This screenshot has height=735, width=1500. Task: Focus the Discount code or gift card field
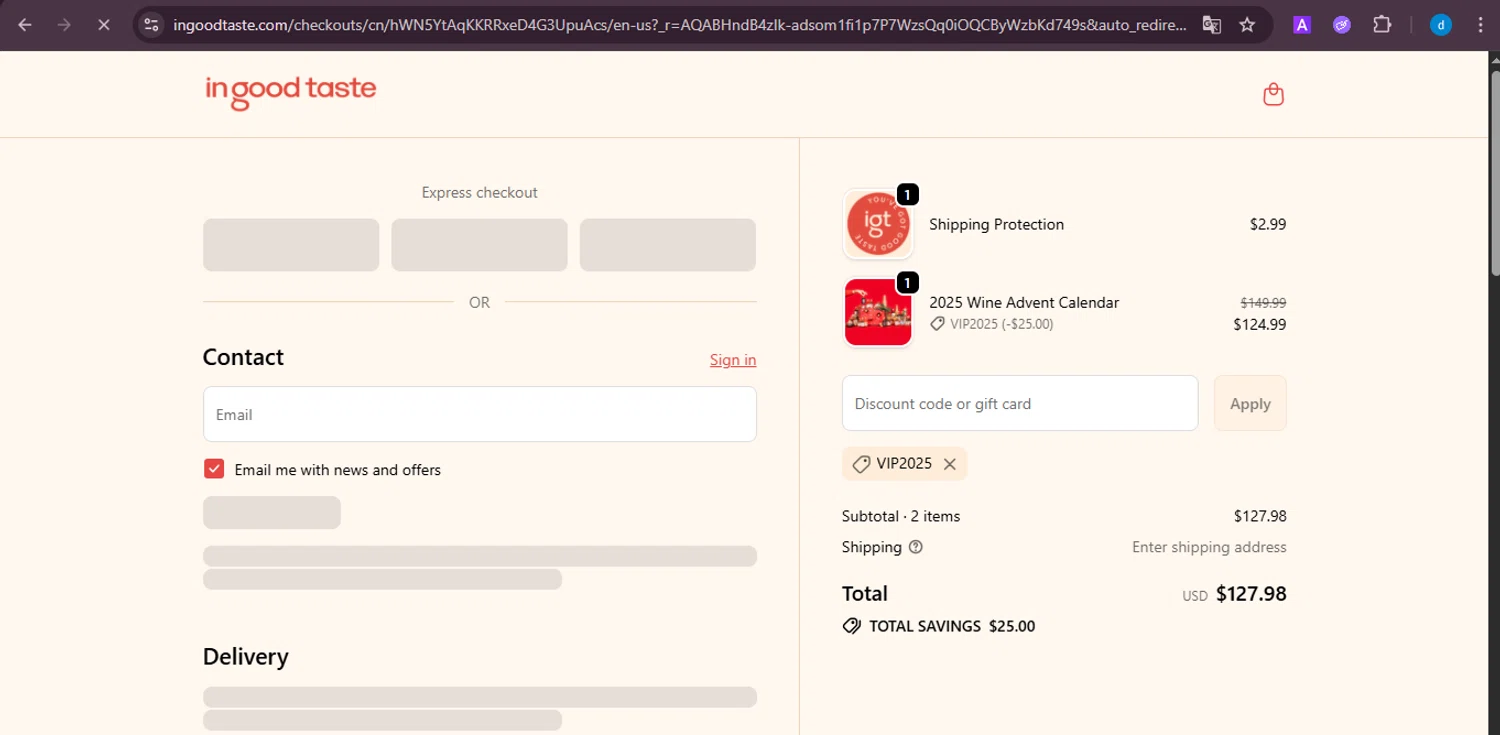[1020, 403]
